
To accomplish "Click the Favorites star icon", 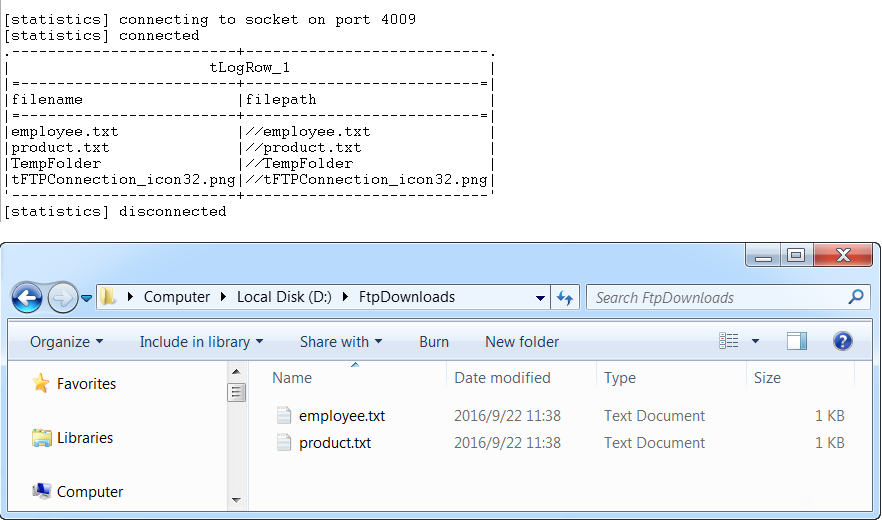I will point(40,383).
